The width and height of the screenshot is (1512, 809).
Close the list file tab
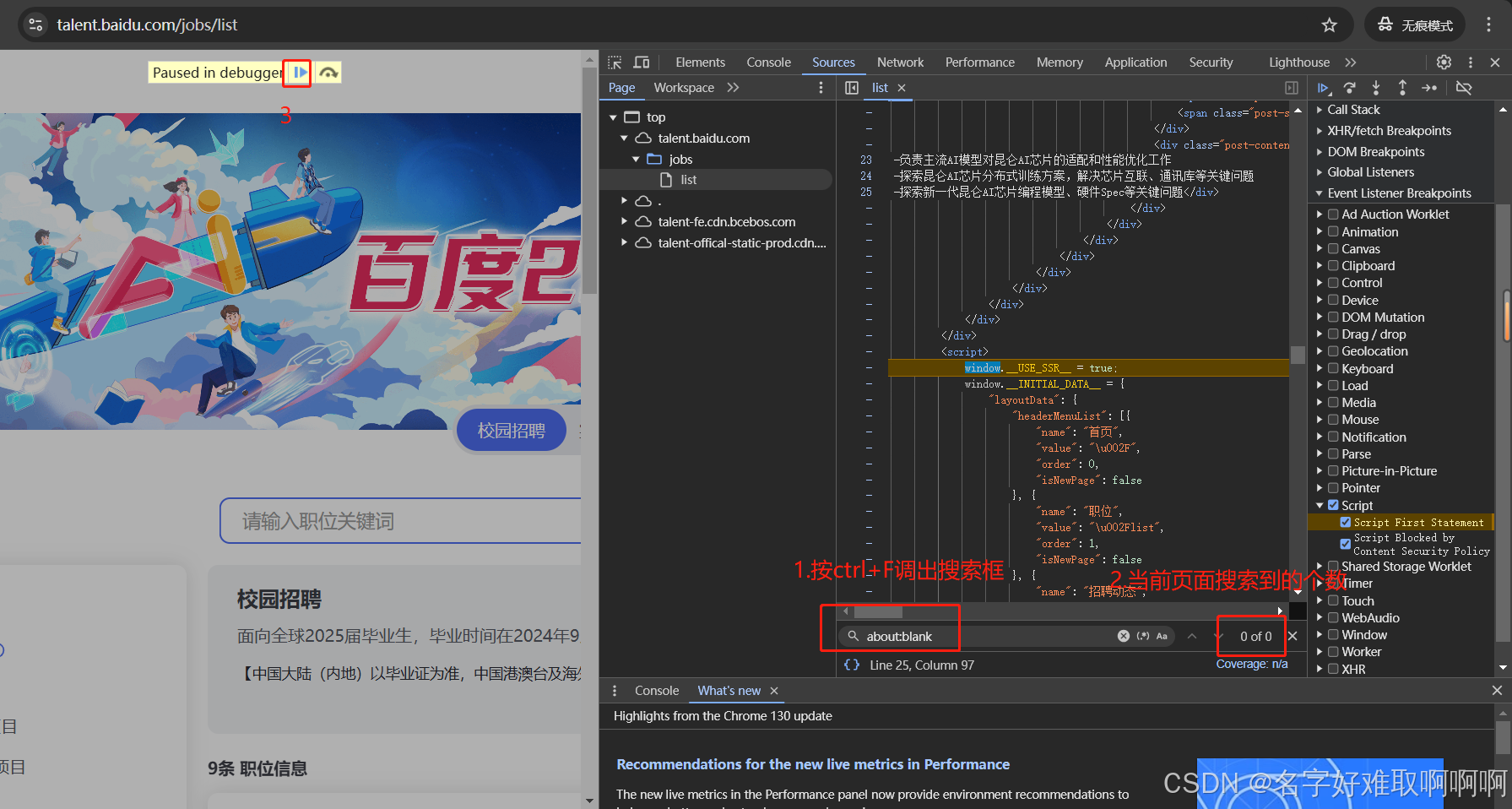click(902, 88)
